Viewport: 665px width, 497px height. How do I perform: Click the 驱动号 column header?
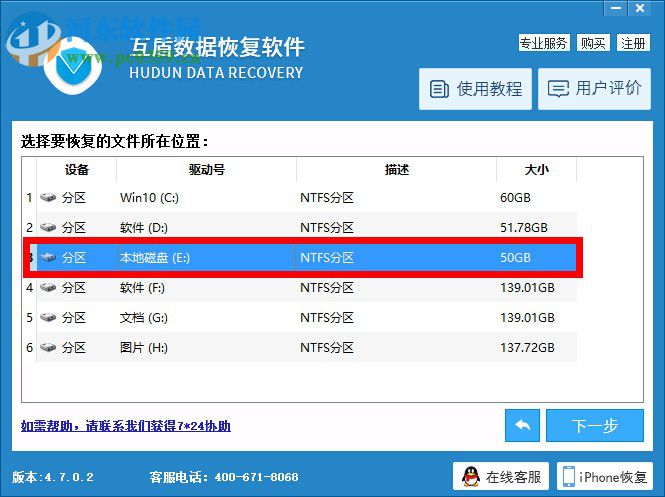[x=207, y=170]
